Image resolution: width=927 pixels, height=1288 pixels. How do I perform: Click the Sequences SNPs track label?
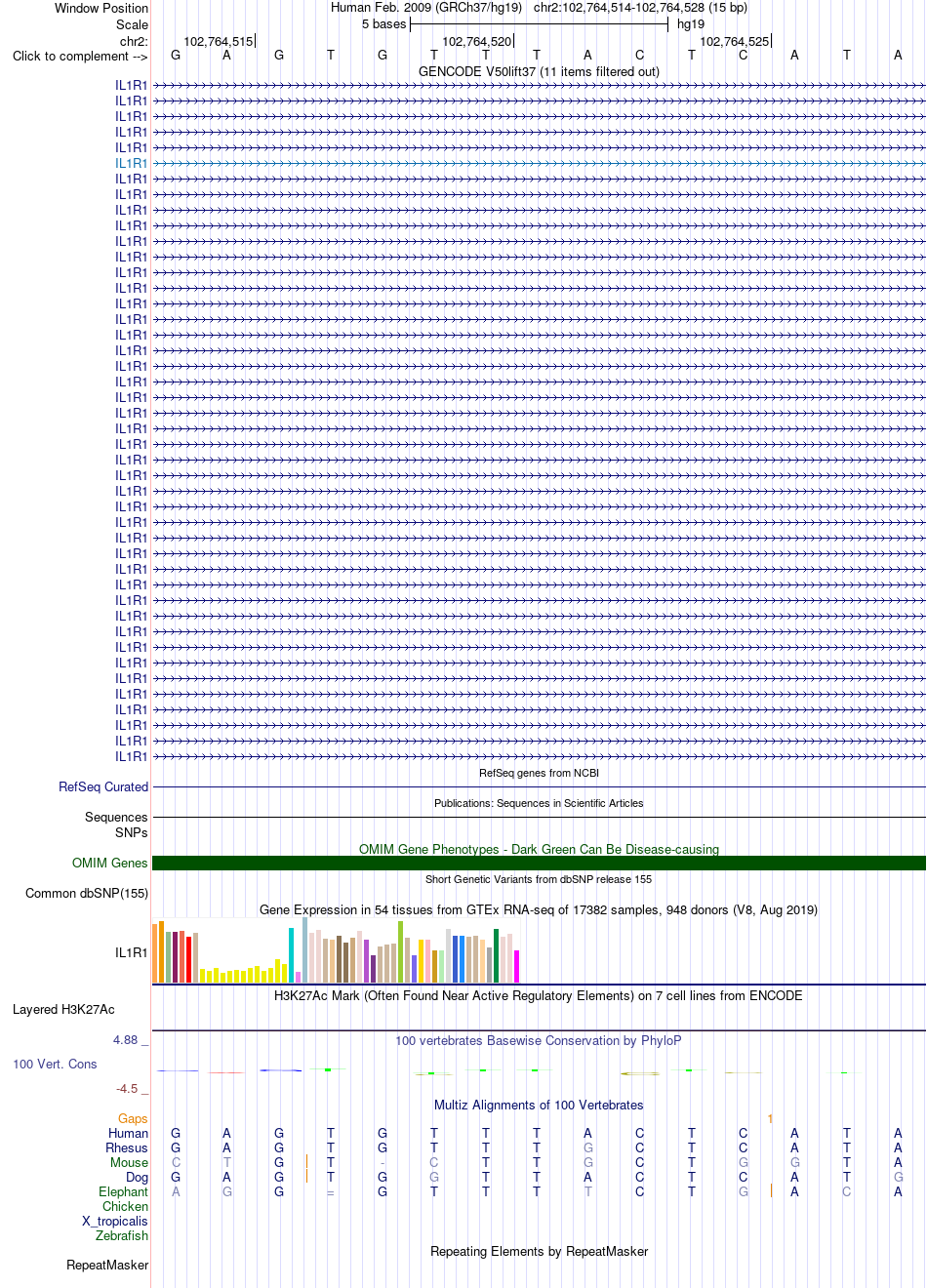pyautogui.click(x=116, y=825)
